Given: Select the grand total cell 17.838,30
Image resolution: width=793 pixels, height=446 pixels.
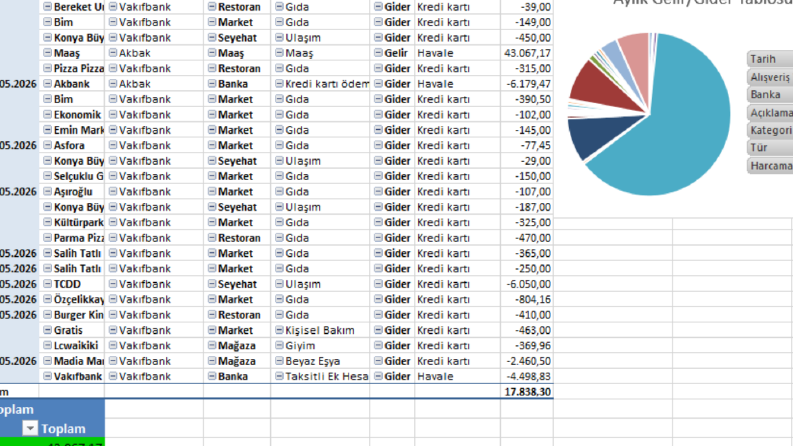Looking at the screenshot, I should tap(527, 392).
